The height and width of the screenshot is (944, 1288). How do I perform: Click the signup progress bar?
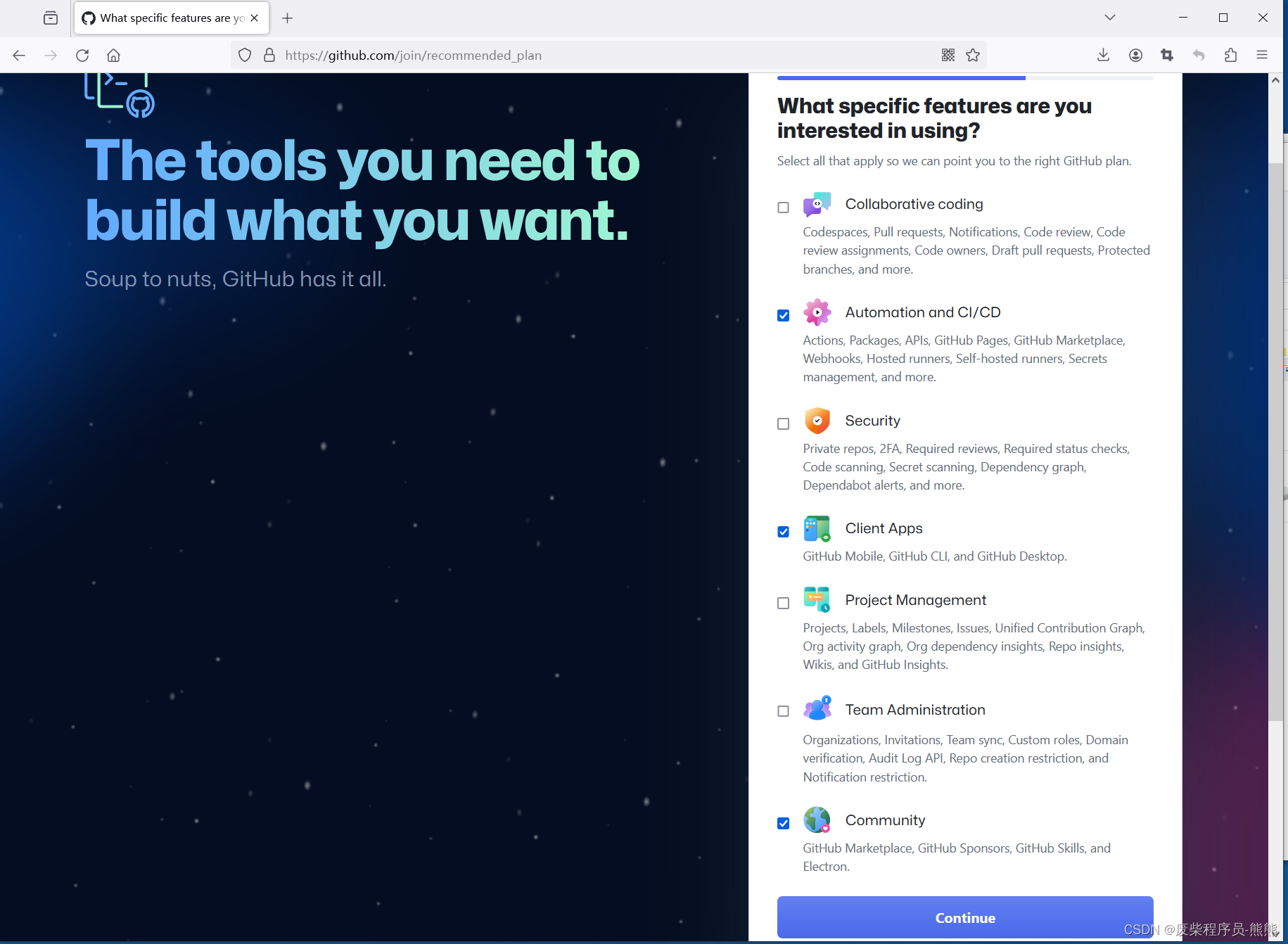click(965, 77)
